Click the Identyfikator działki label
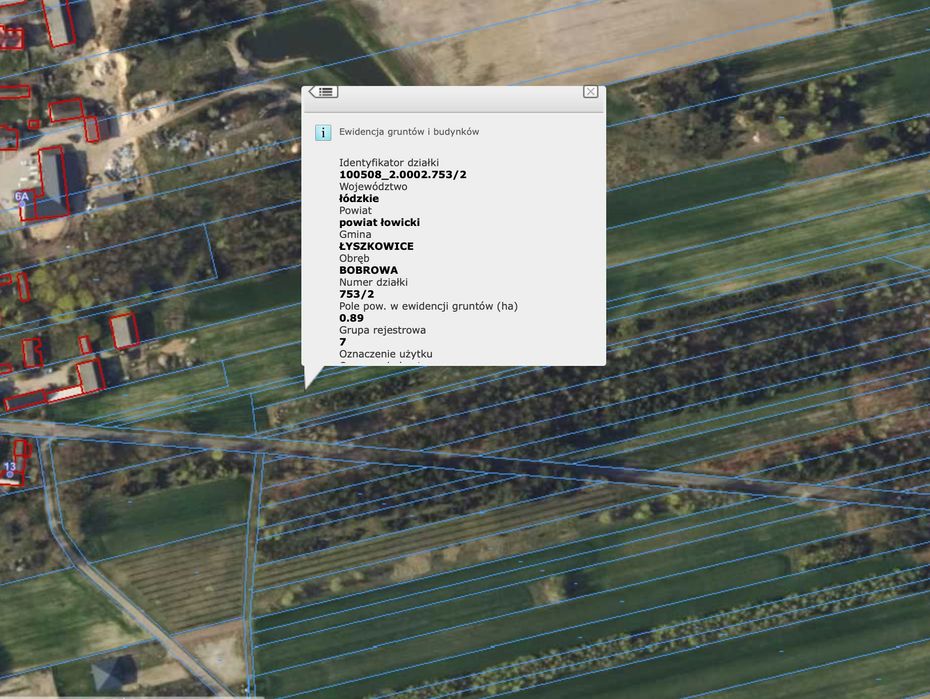 (x=388, y=163)
